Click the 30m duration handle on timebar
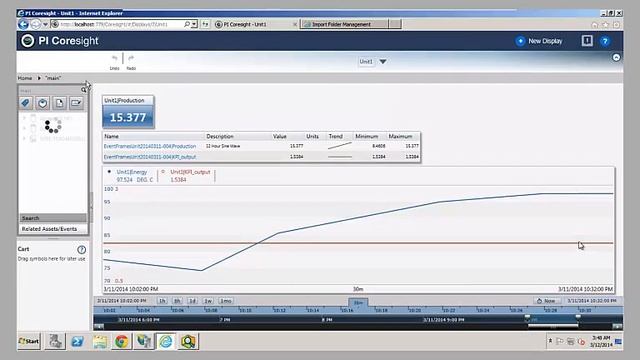640x360 pixels. tap(358, 302)
